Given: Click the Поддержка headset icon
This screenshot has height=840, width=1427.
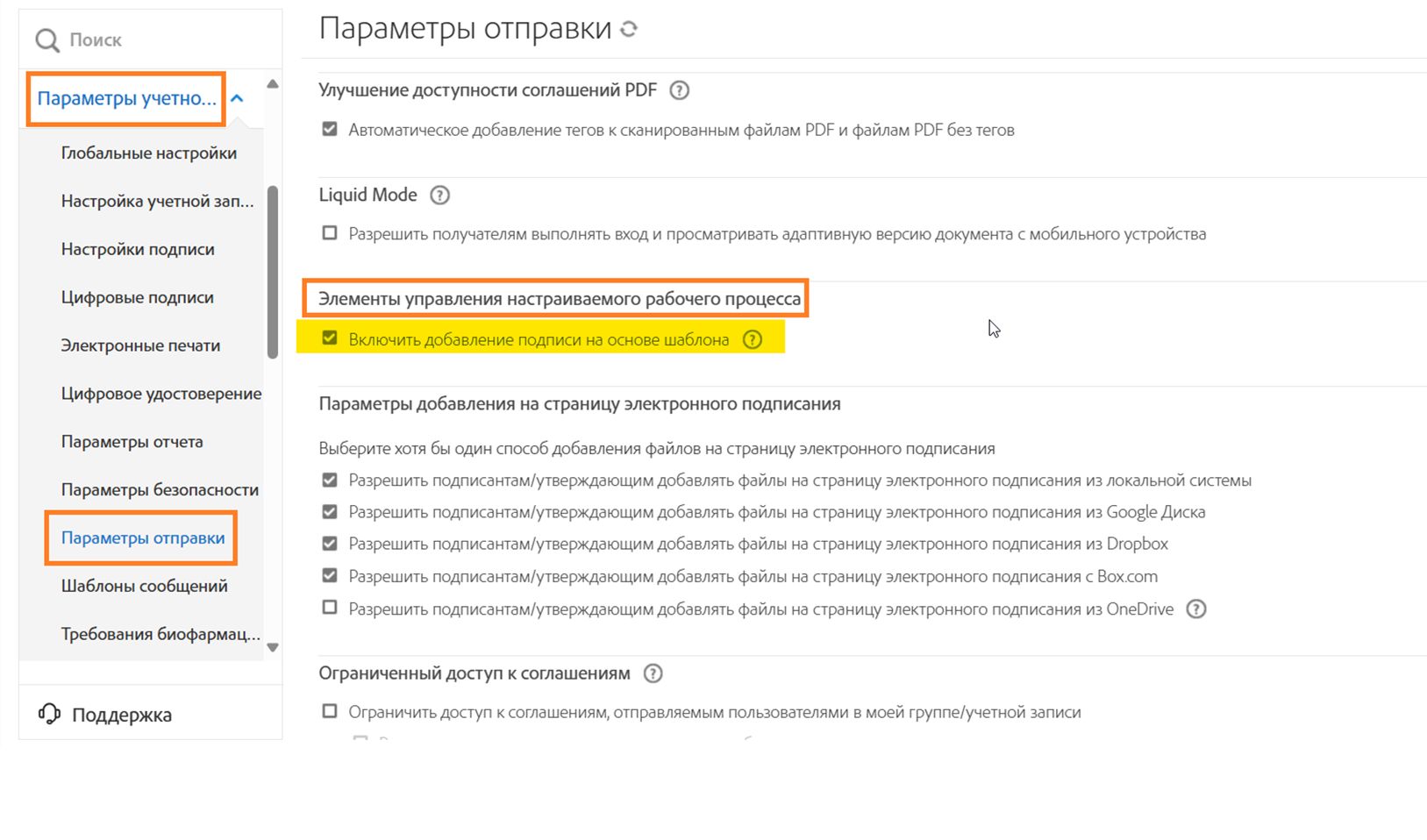Looking at the screenshot, I should click(x=49, y=714).
